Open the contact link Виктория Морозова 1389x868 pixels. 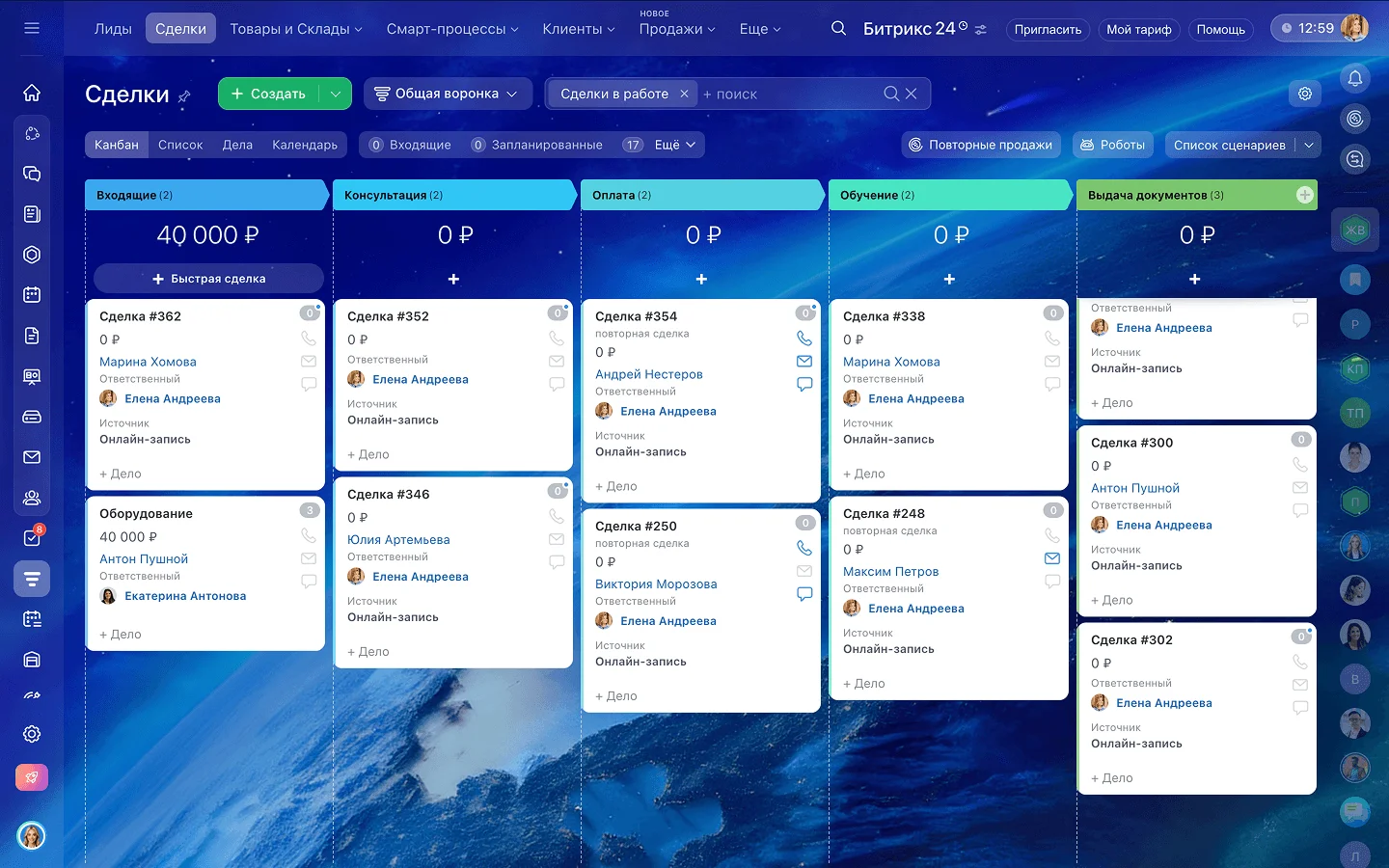tap(656, 583)
